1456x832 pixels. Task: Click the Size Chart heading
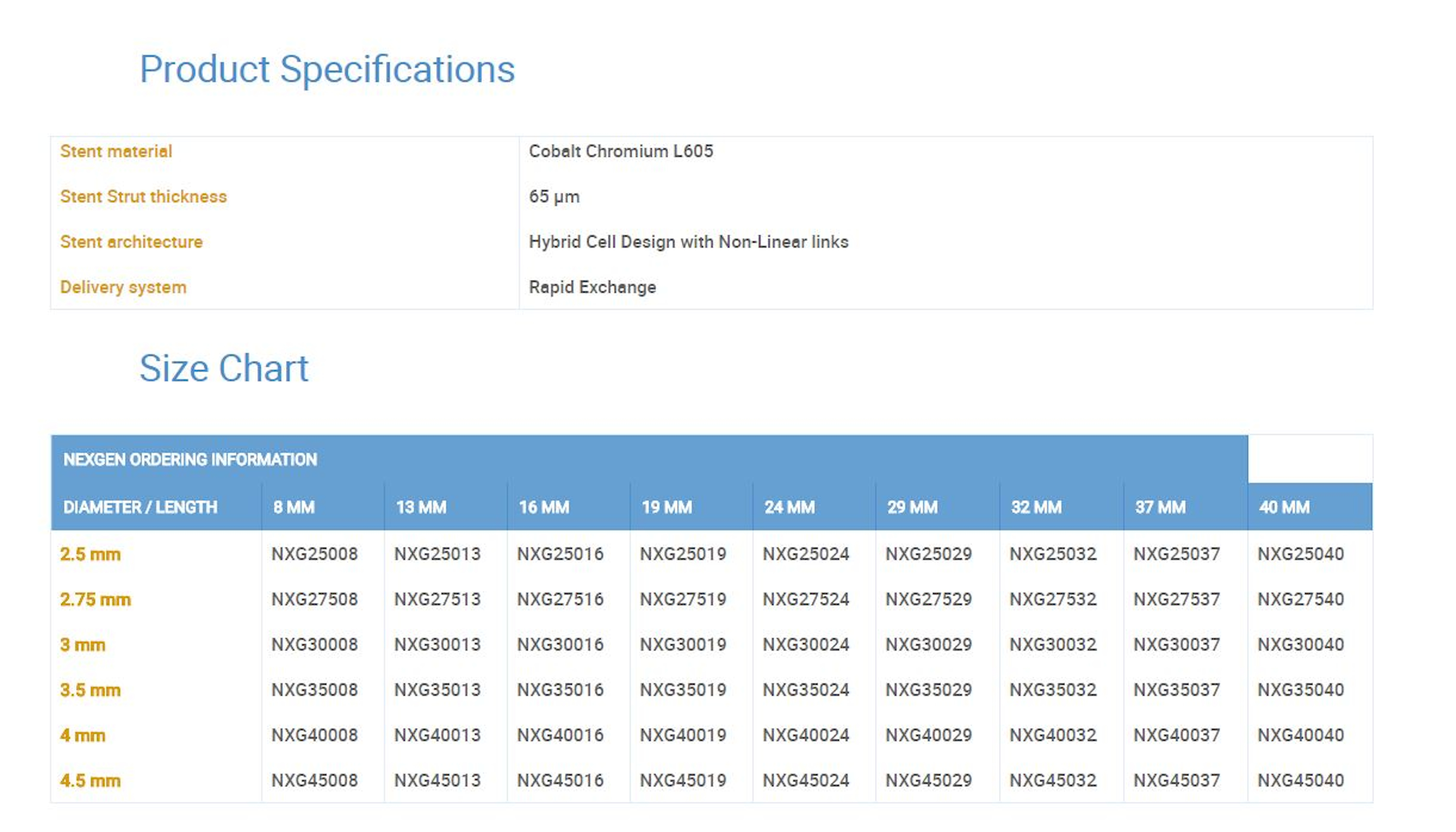(223, 368)
